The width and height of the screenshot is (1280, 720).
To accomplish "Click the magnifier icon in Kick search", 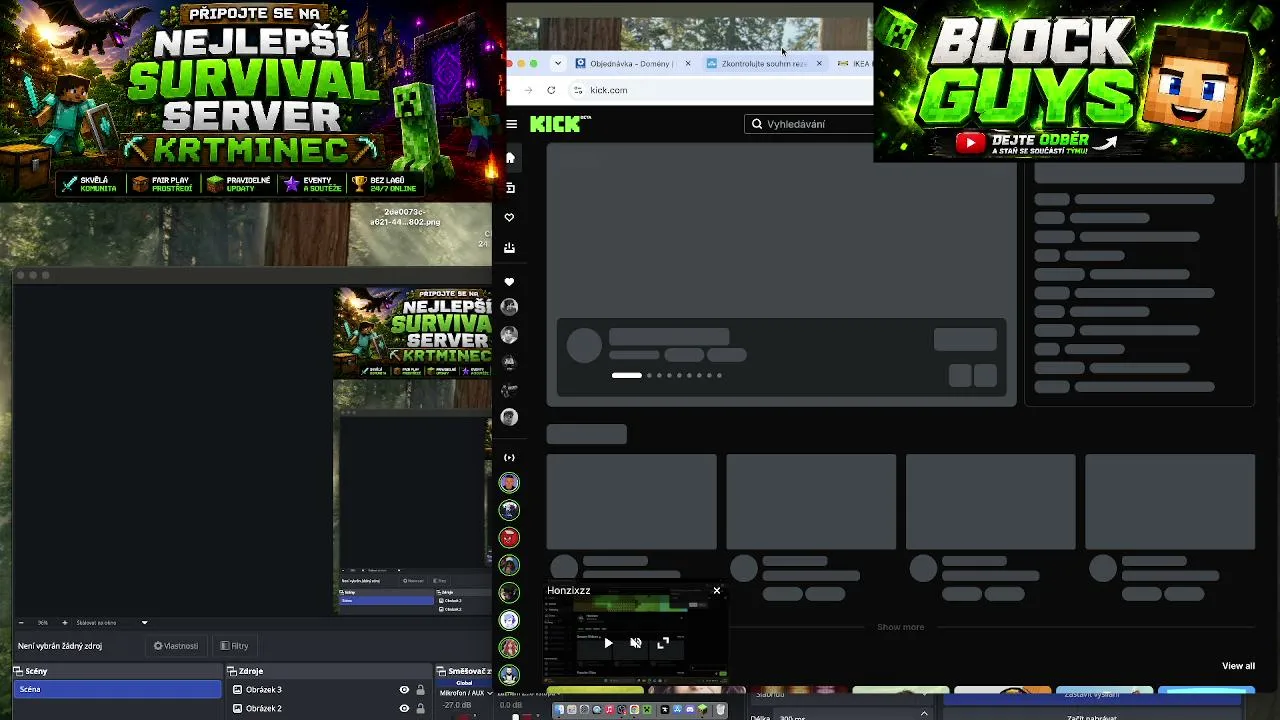I will (757, 124).
